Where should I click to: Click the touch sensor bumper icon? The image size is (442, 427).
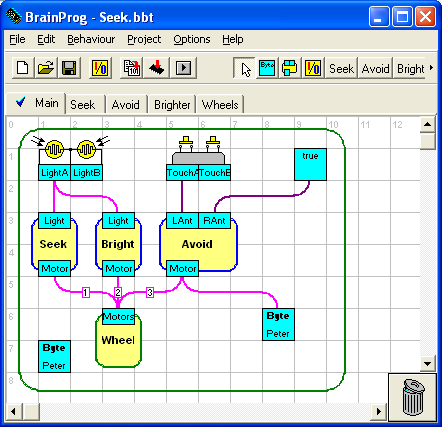(199, 150)
